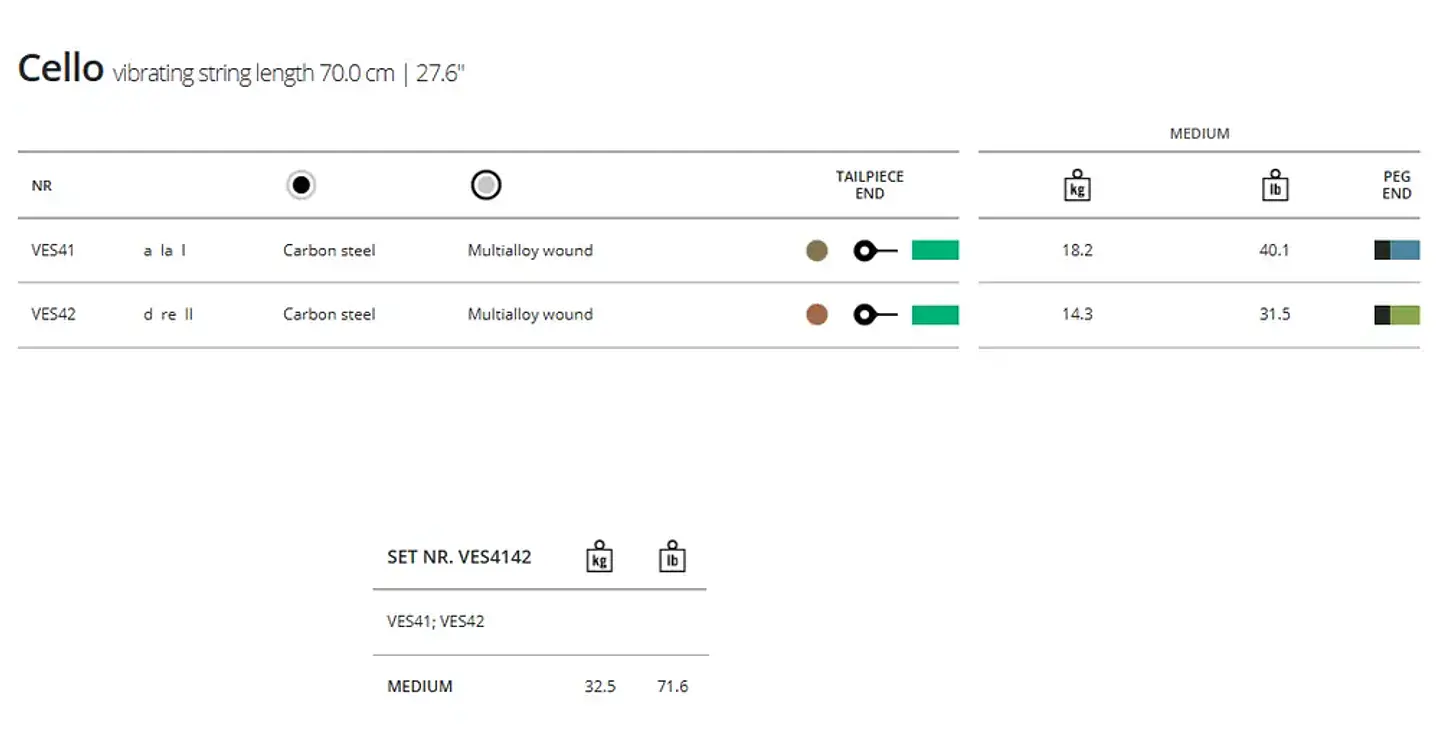1440x736 pixels.
Task: Click the kg weight icon under MEDIUM
Action: coord(1077,185)
